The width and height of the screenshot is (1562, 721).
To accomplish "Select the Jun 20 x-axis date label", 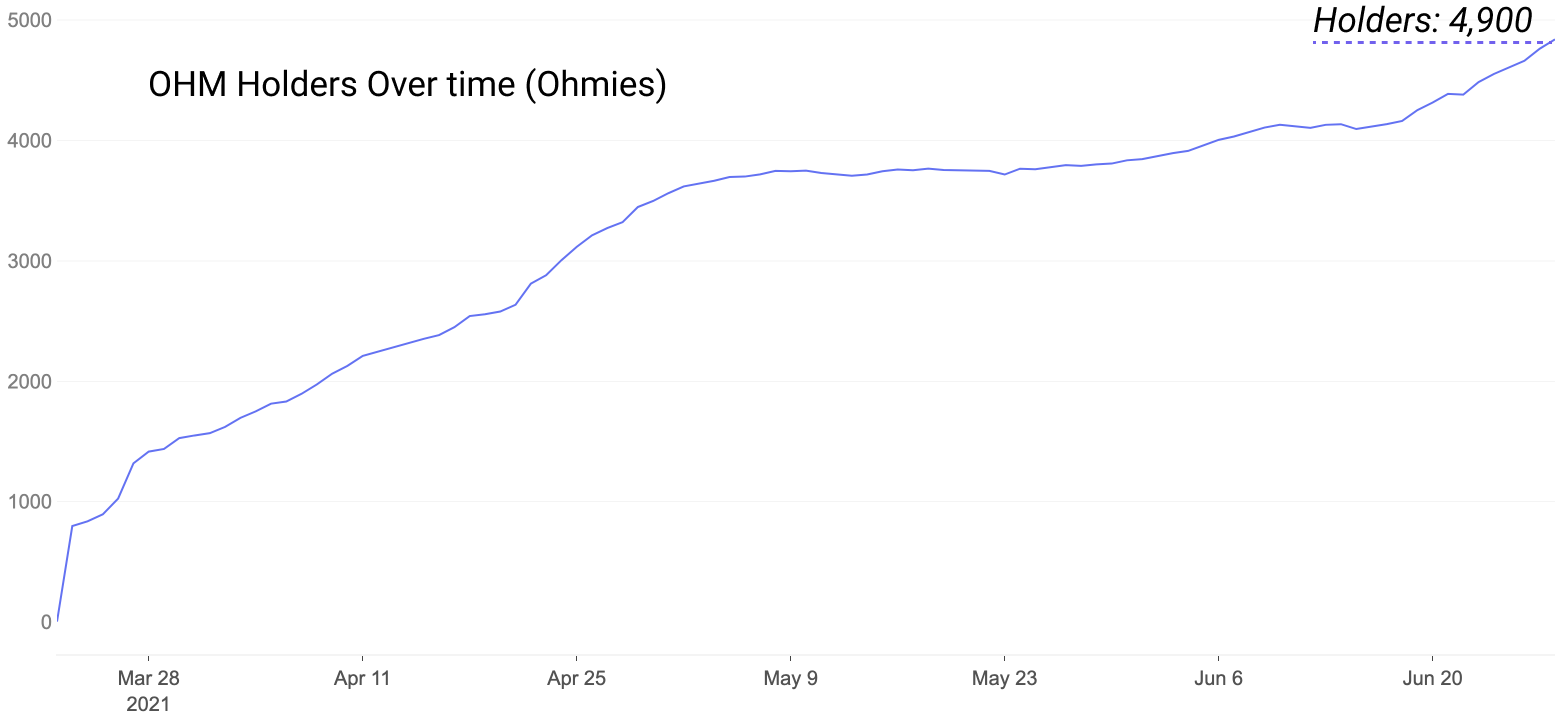I will click(1432, 679).
